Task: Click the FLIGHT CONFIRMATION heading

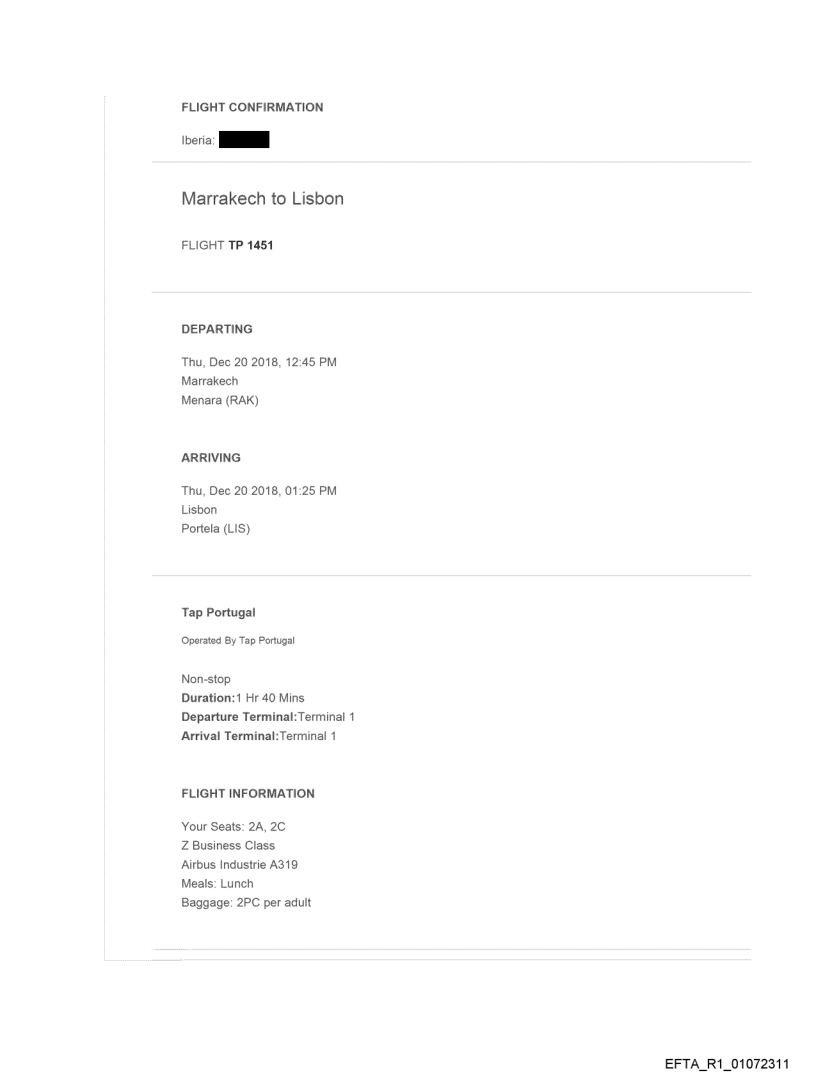Action: coord(252,107)
